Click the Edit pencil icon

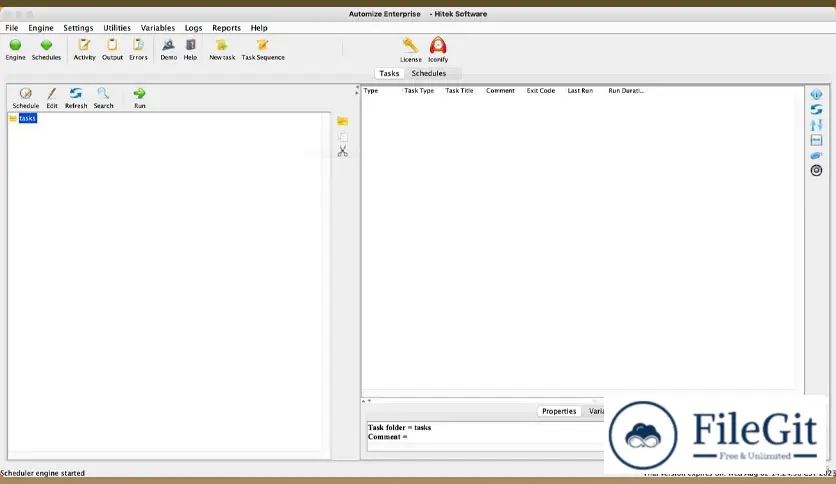pos(52,94)
